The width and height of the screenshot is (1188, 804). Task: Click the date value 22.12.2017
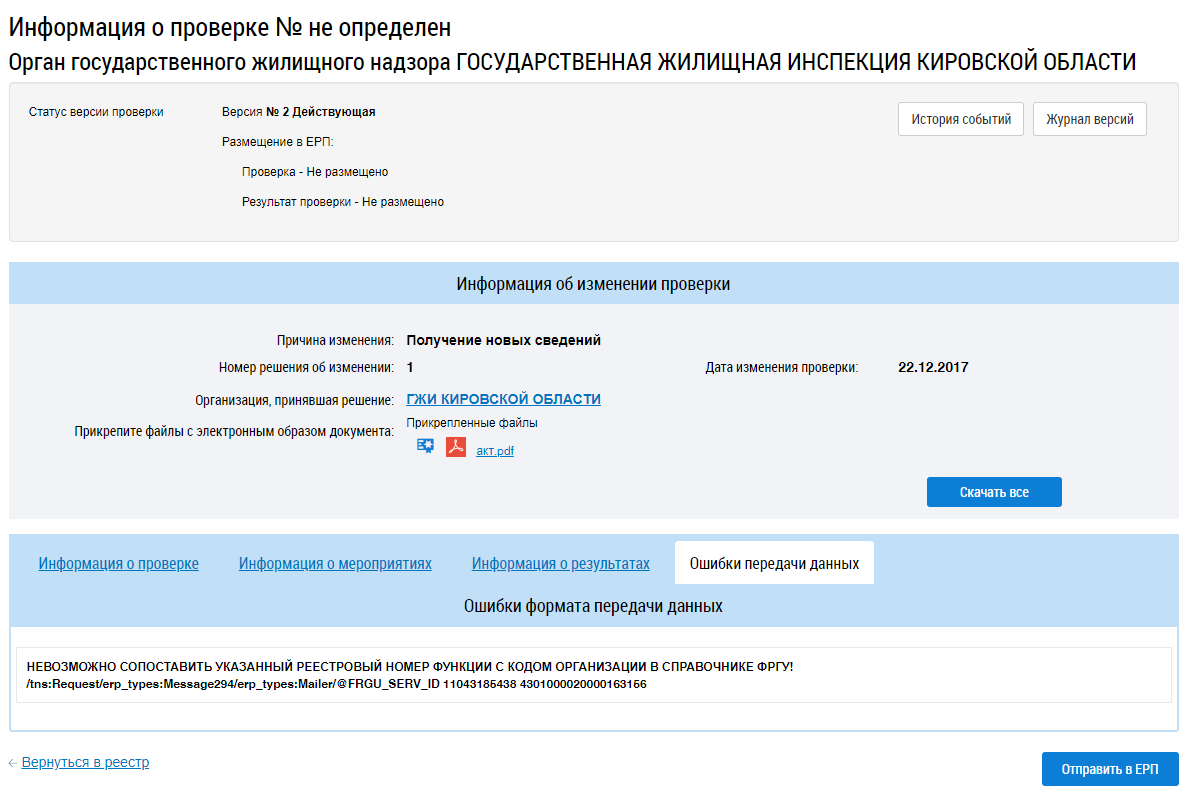pos(933,368)
